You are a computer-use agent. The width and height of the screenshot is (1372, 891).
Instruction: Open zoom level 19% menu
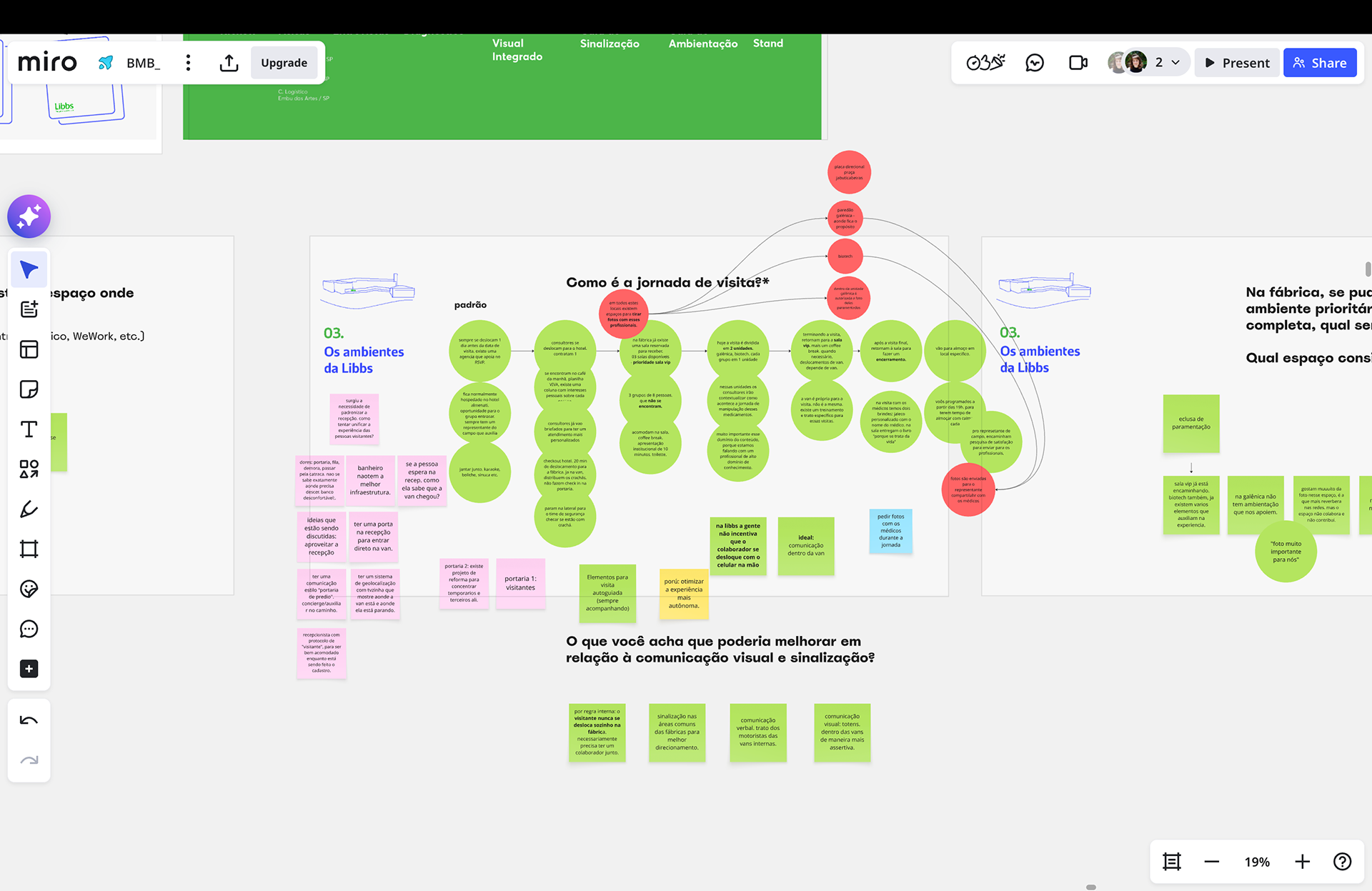click(x=1257, y=862)
